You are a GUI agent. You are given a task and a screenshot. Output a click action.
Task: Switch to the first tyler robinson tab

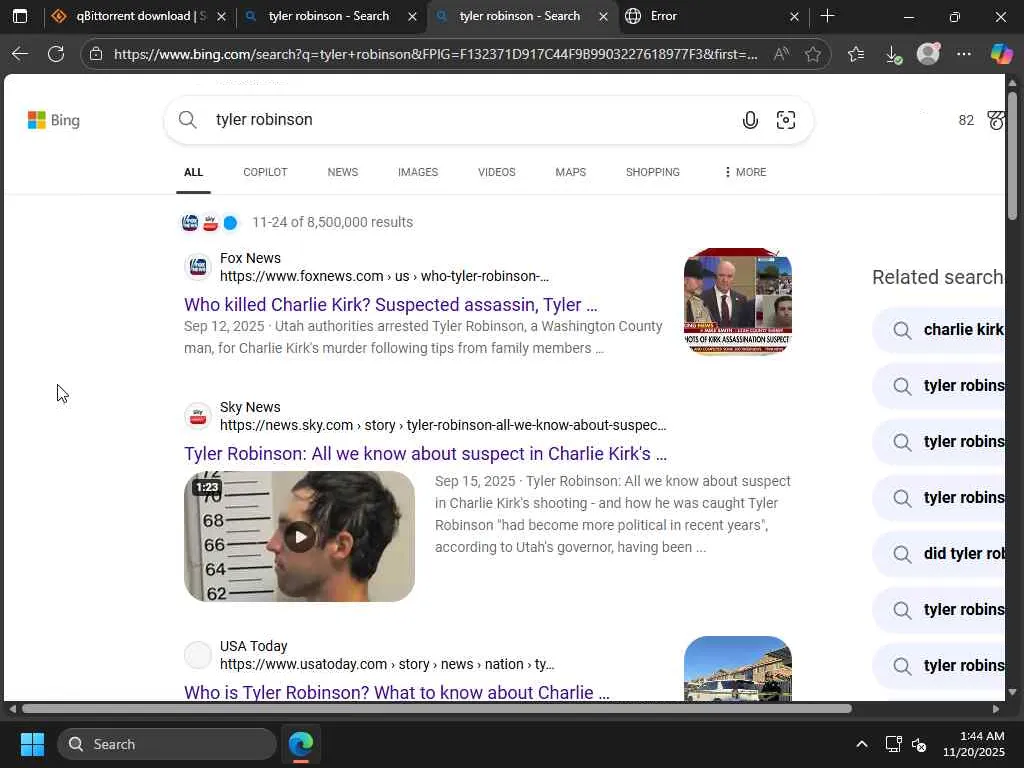[330, 16]
